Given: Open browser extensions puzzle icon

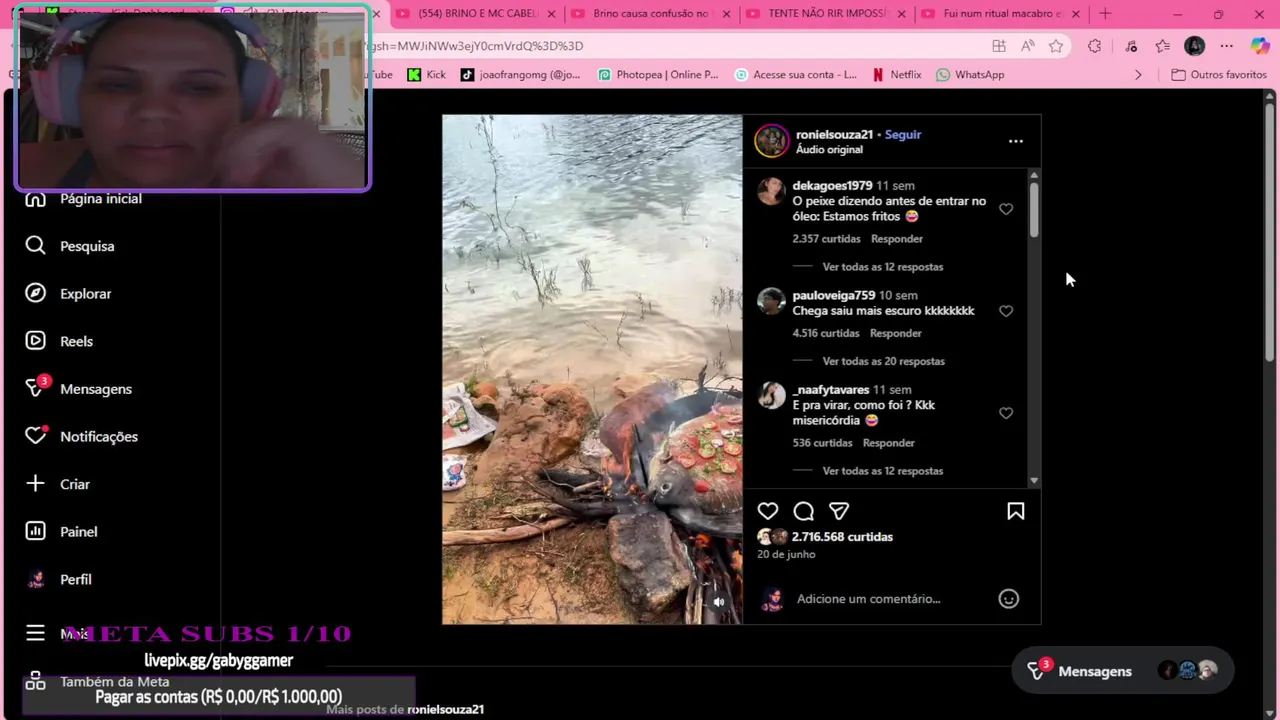Looking at the screenshot, I should [x=1094, y=46].
